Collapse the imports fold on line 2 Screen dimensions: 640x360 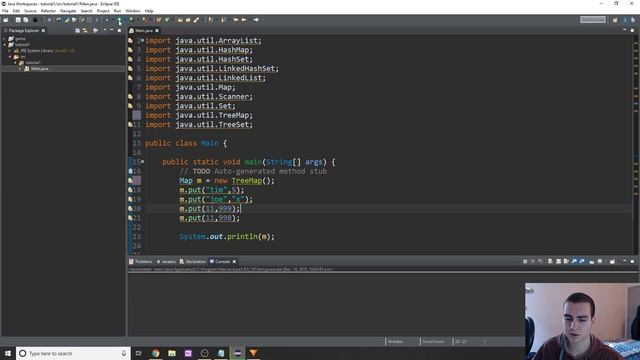[x=142, y=40]
